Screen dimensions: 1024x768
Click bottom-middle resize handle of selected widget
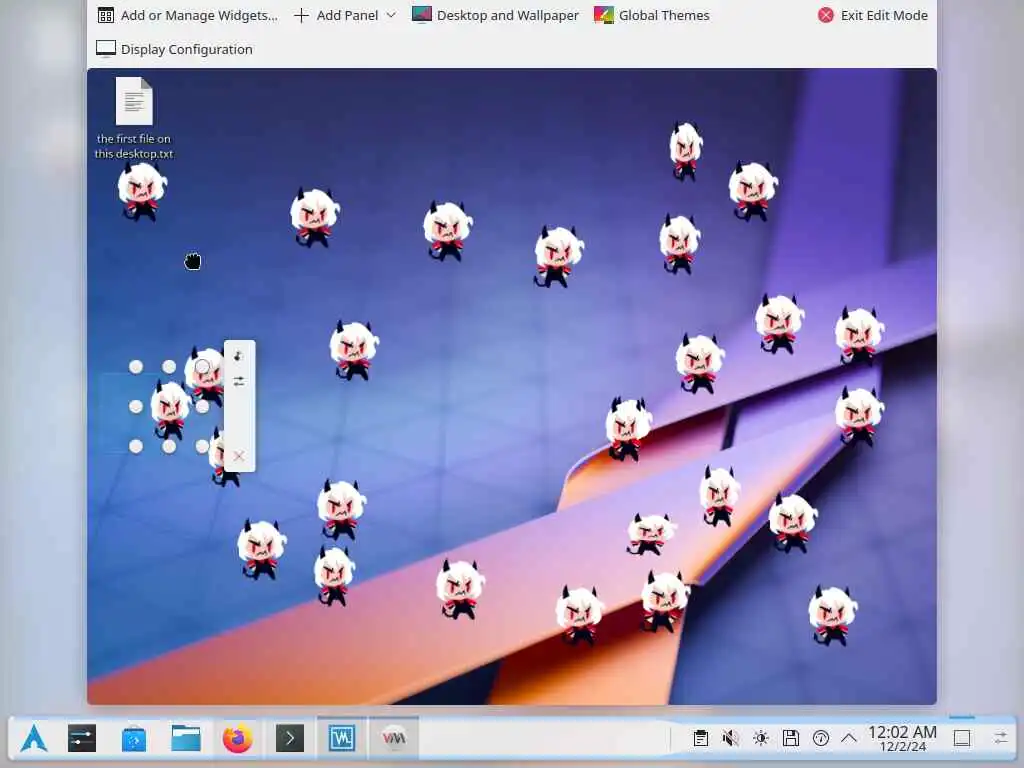169,447
